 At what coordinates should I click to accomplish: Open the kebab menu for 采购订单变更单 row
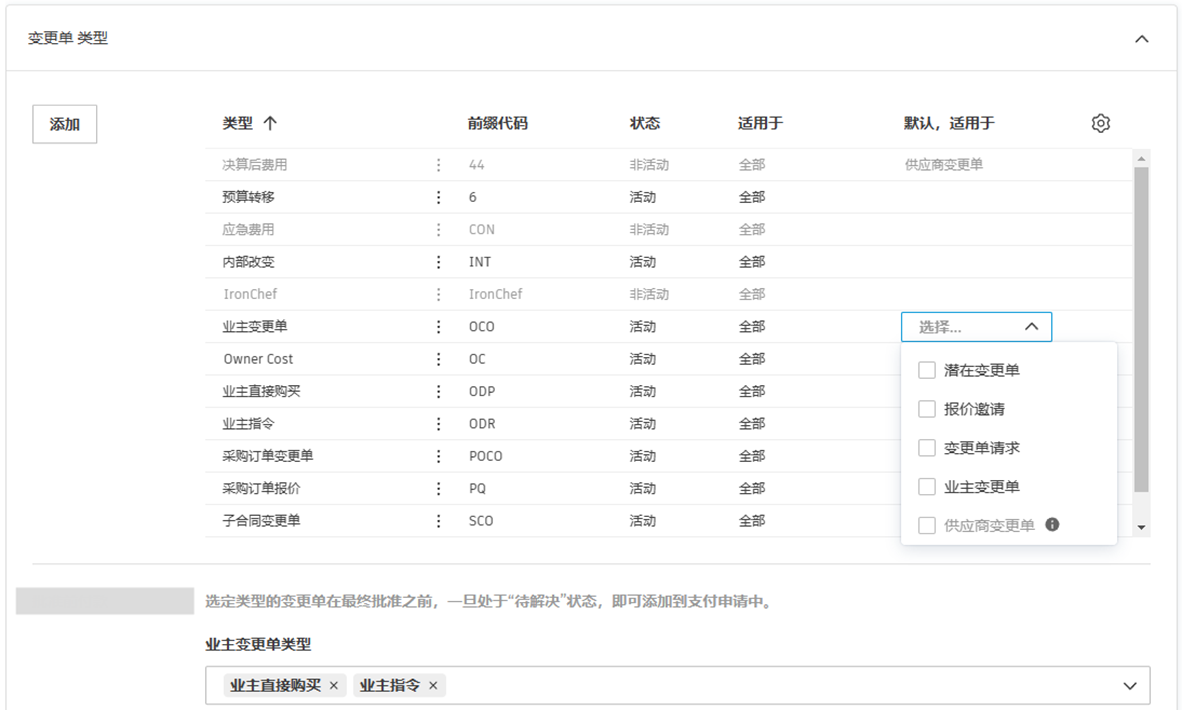(437, 455)
